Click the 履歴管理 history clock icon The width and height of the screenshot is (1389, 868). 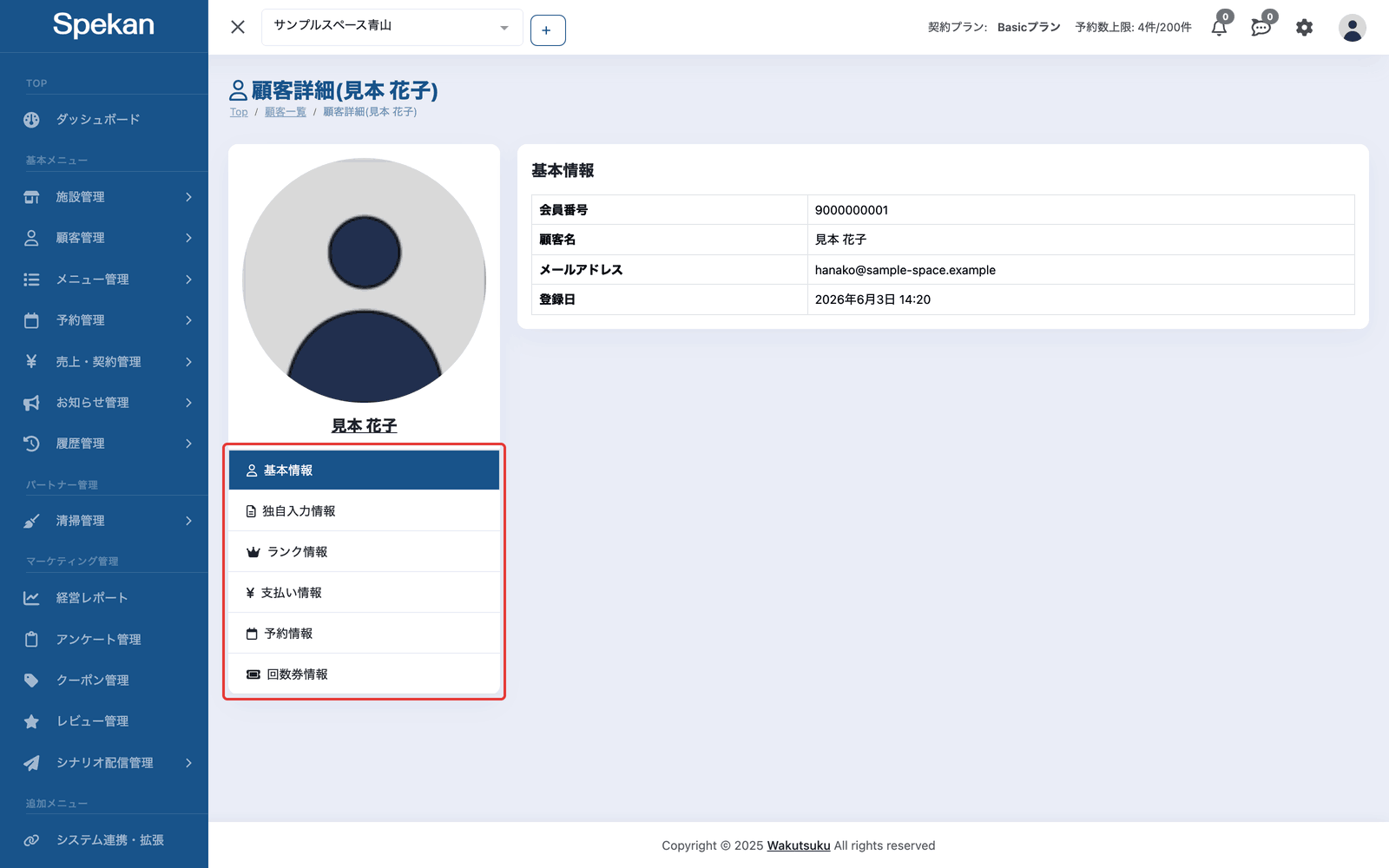pos(31,444)
